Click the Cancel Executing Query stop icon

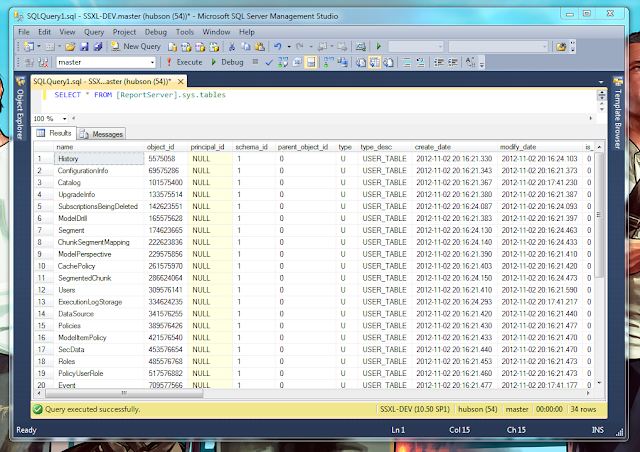coord(255,62)
